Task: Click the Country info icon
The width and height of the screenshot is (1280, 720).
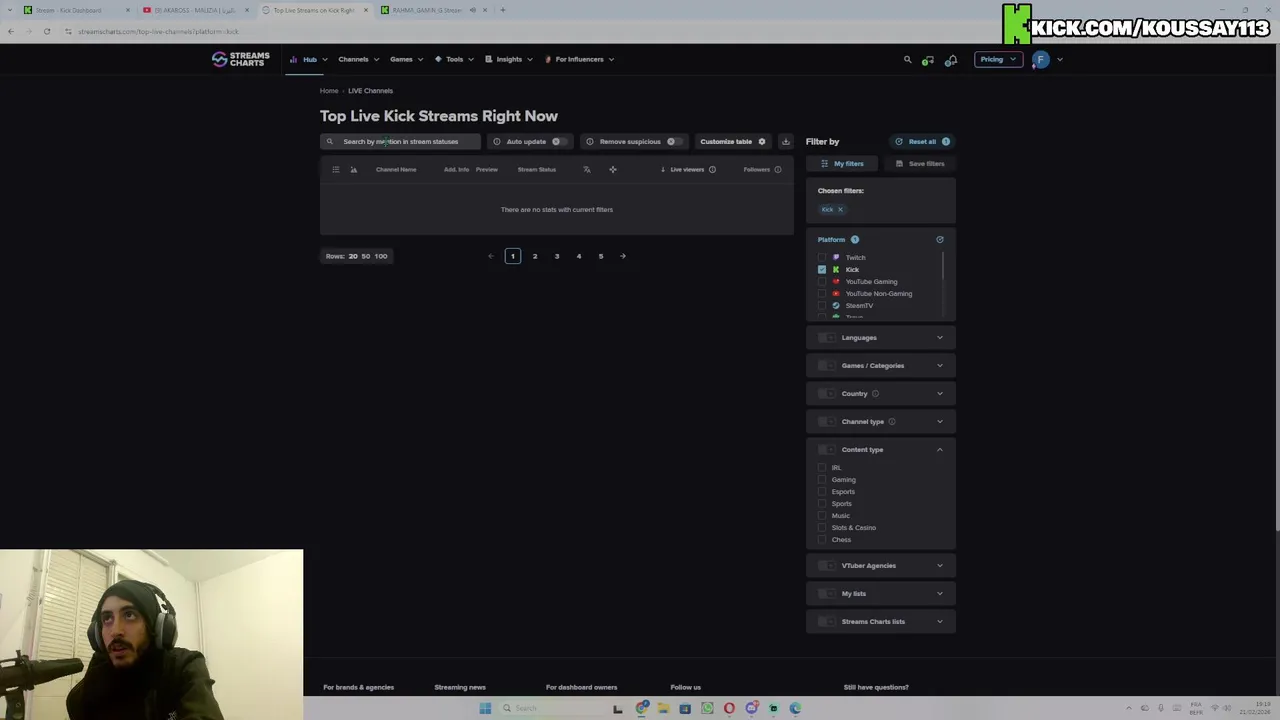Action: [x=875, y=393]
